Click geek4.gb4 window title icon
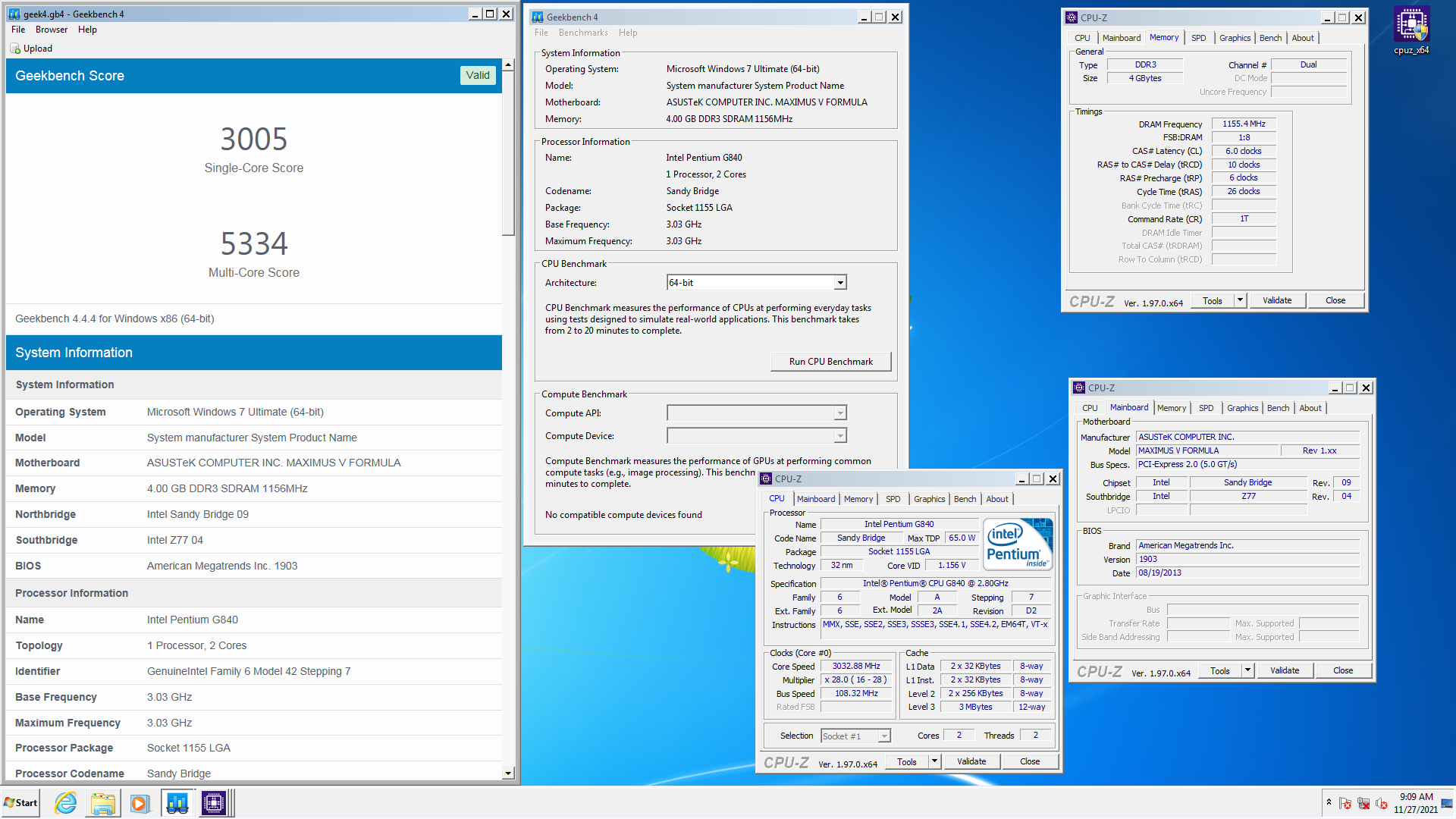This screenshot has height=819, width=1456. tap(14, 14)
